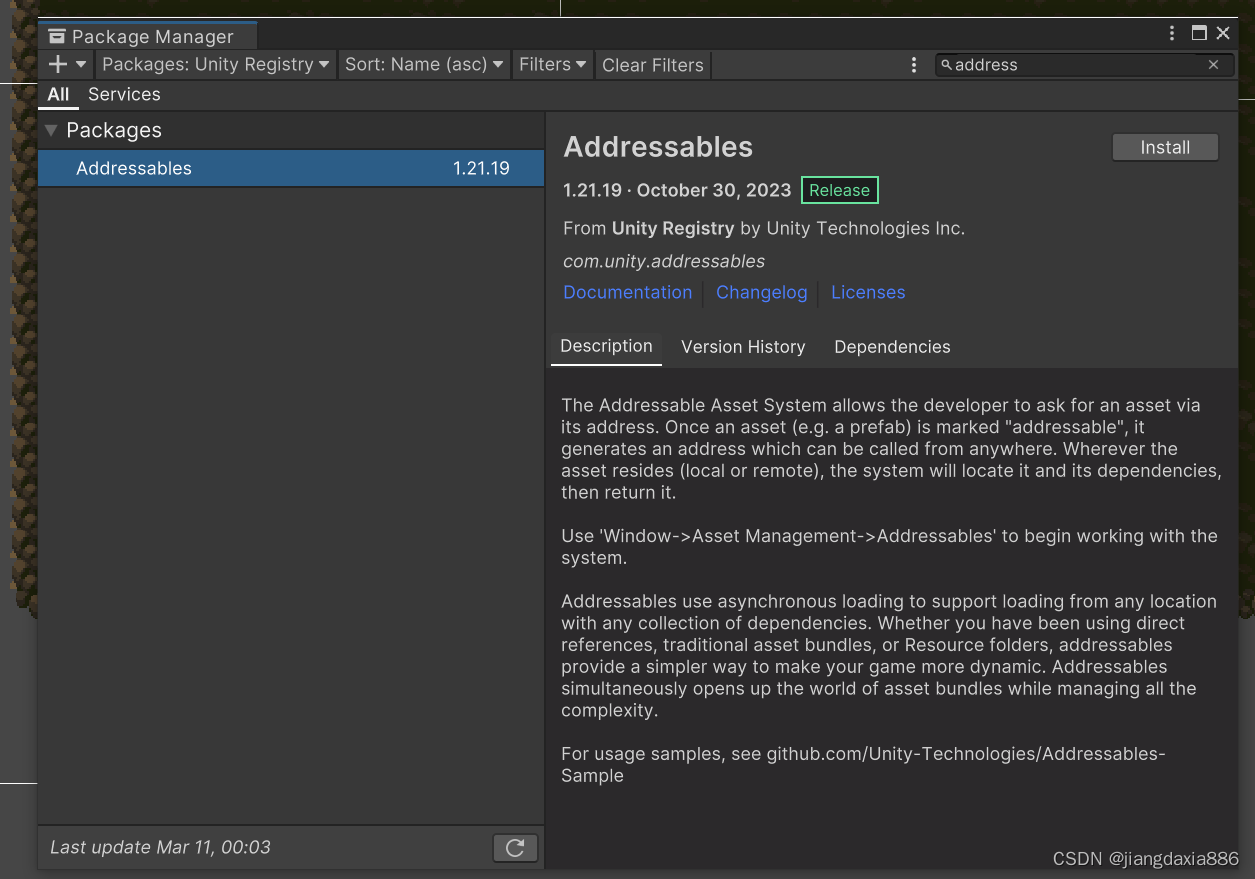Select the Dependencies tab

coord(892,347)
